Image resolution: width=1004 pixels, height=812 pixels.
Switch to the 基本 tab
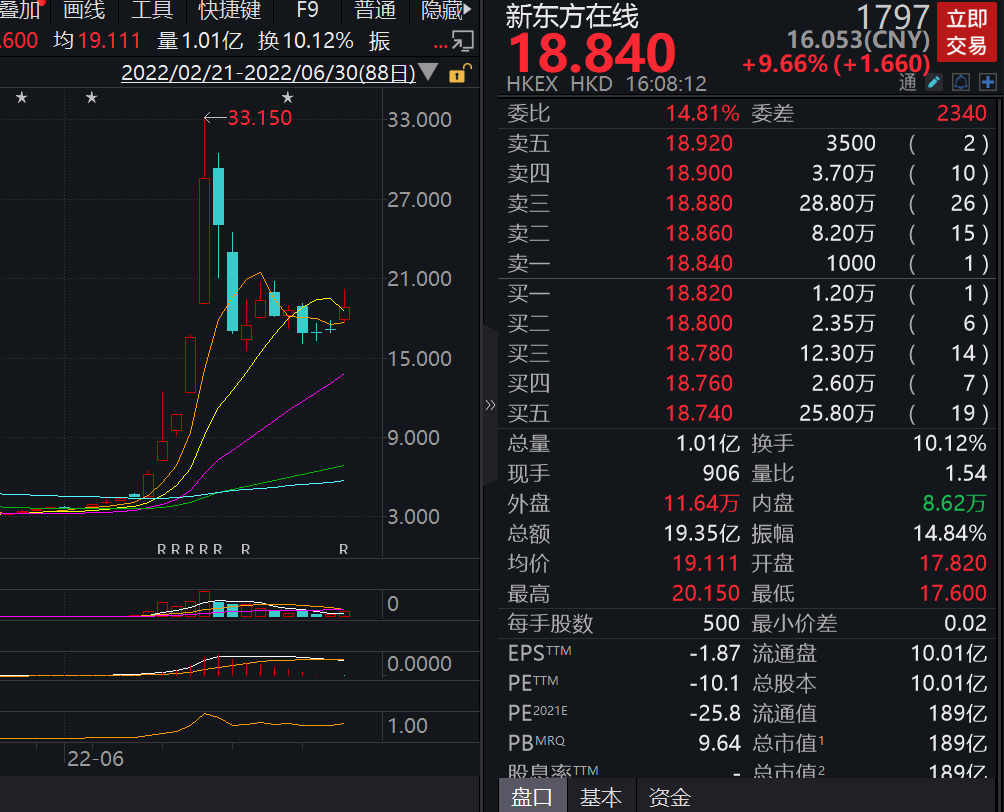(601, 797)
